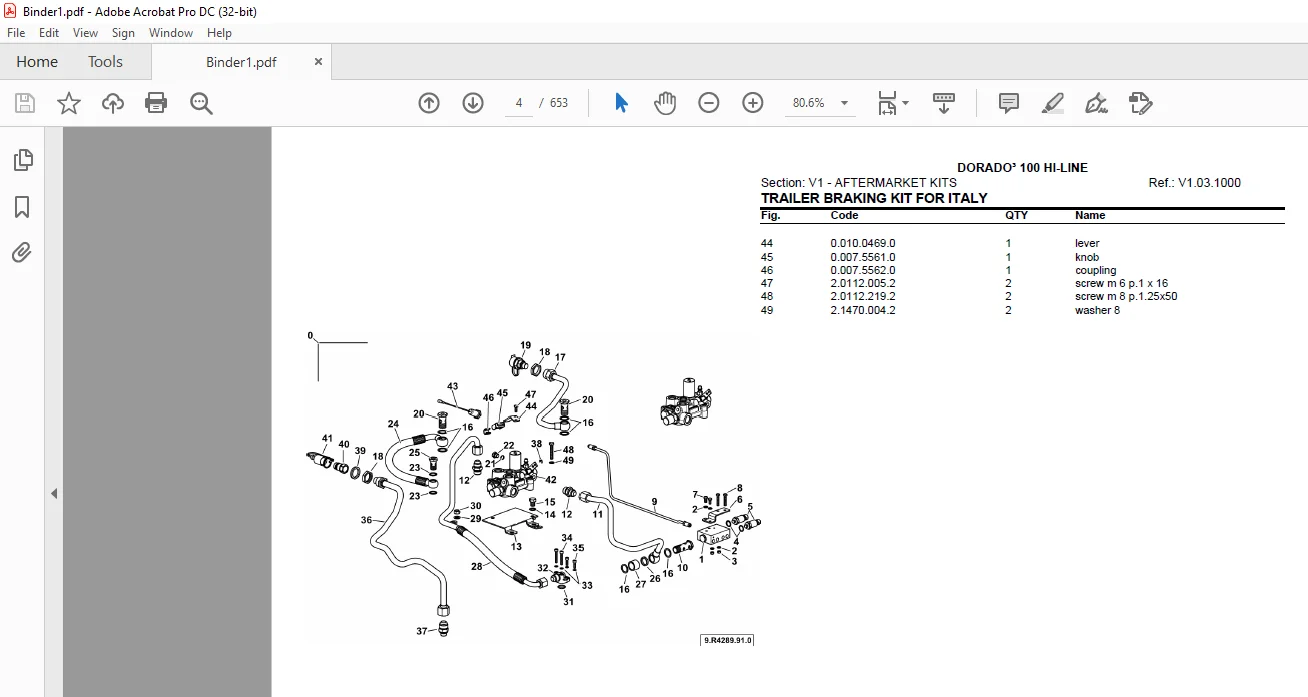Upload file to cloud icon
The height and width of the screenshot is (697, 1308).
tap(113, 103)
